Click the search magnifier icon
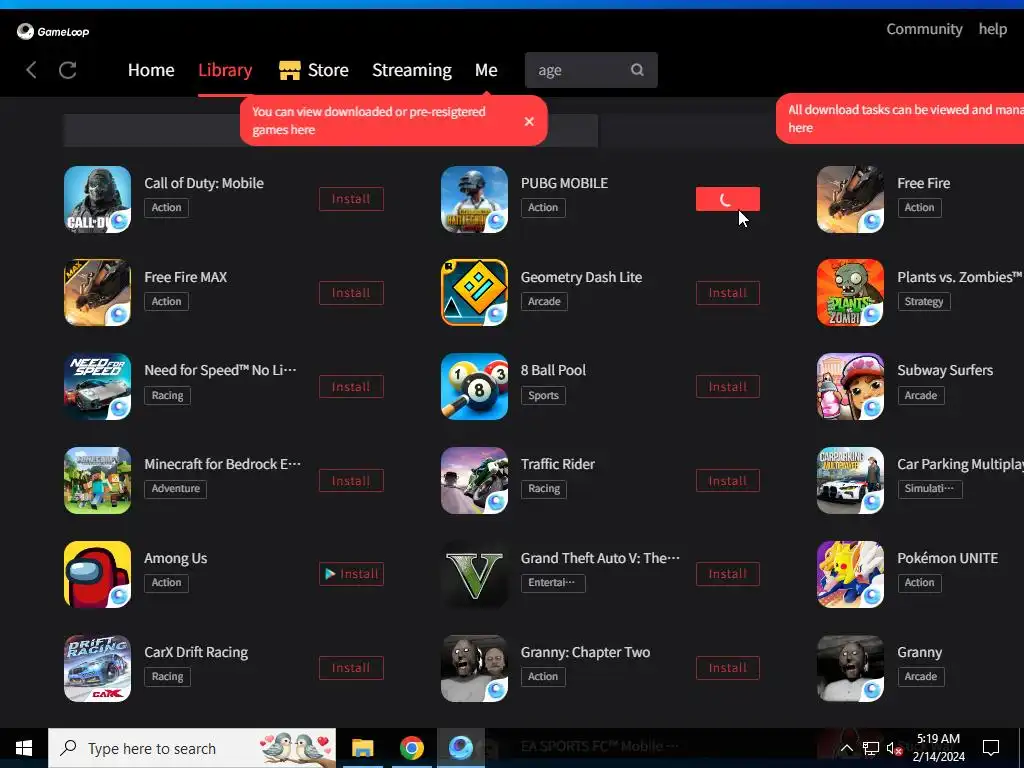Screen dimensions: 1024x768 (x=637, y=70)
